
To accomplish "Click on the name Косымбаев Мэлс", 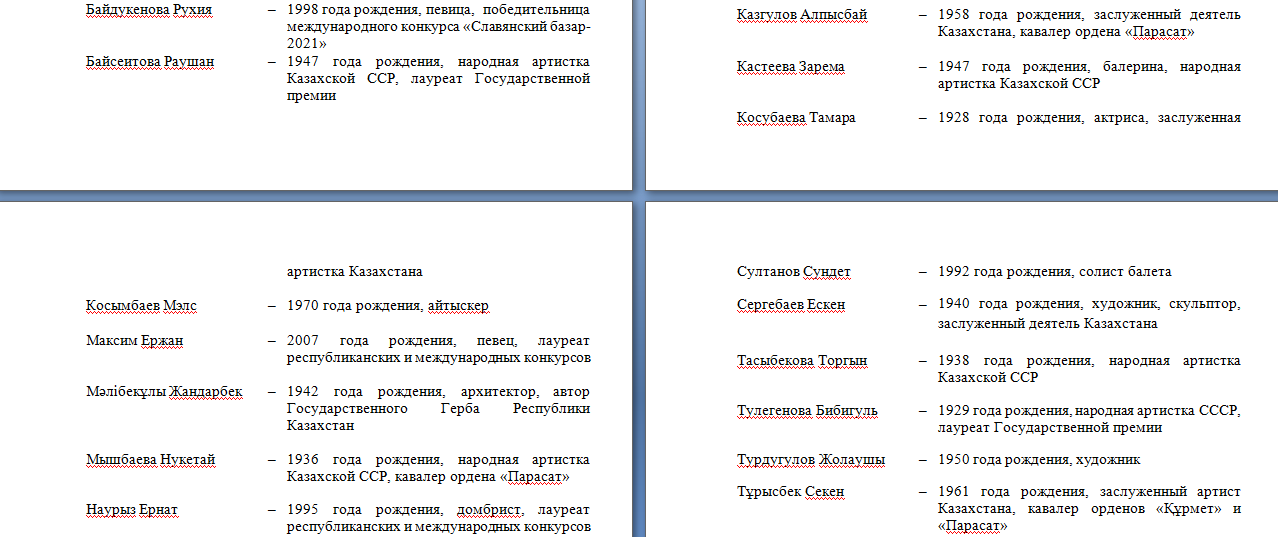I will click(140, 306).
